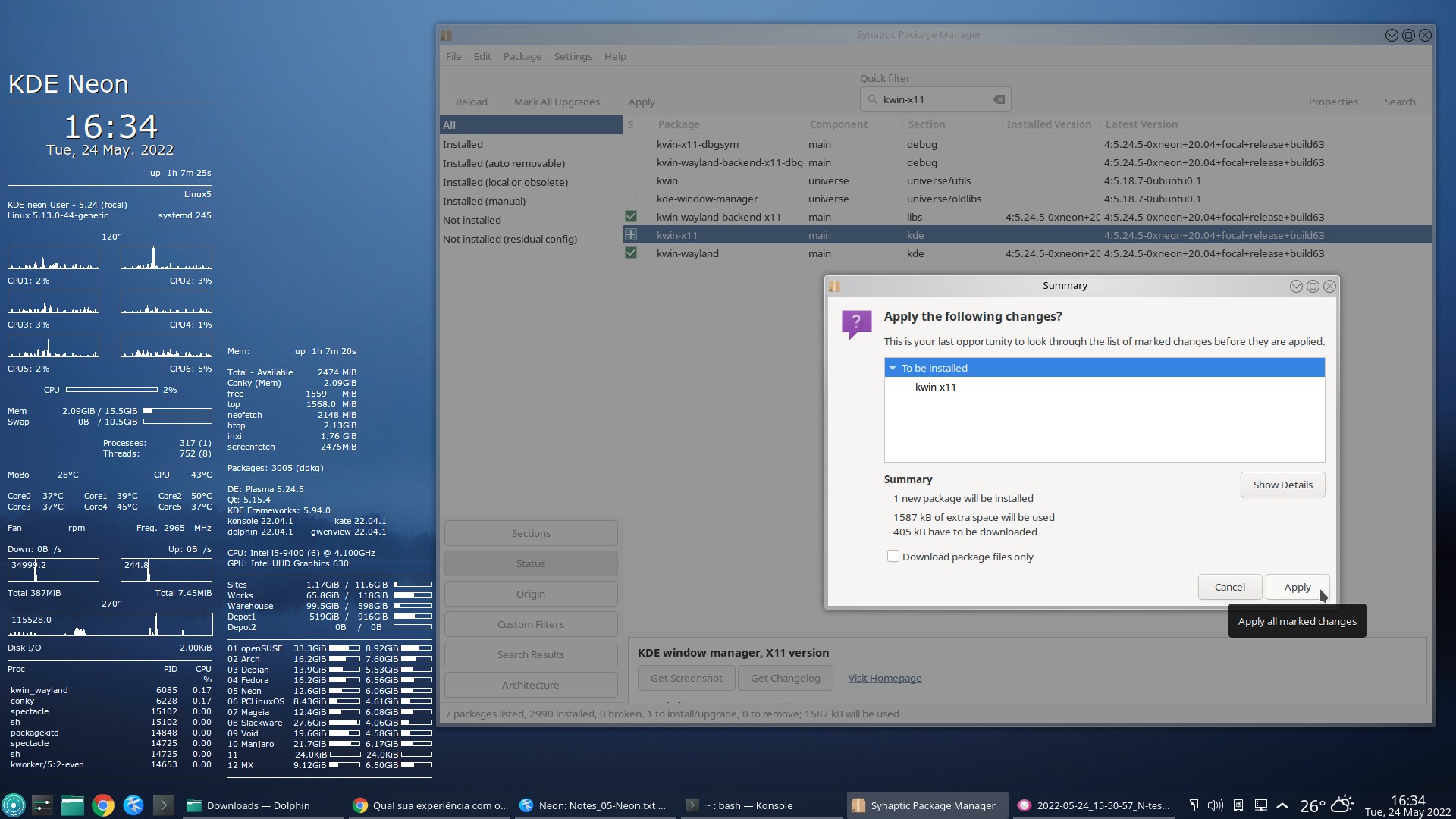Show hidden system tray icons arrow
This screenshot has height=819, width=1456.
tap(1282, 805)
